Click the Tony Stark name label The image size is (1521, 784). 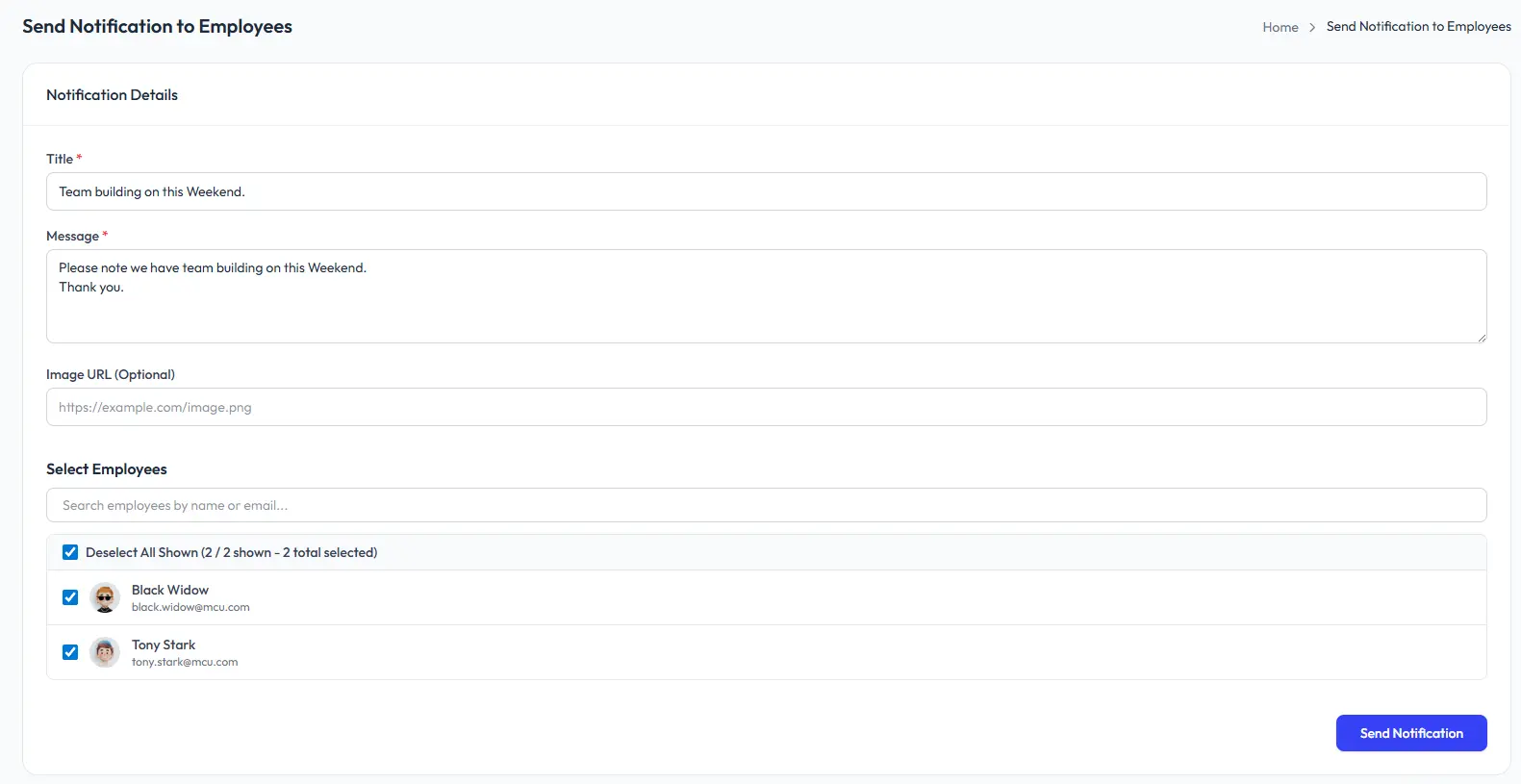coord(164,645)
